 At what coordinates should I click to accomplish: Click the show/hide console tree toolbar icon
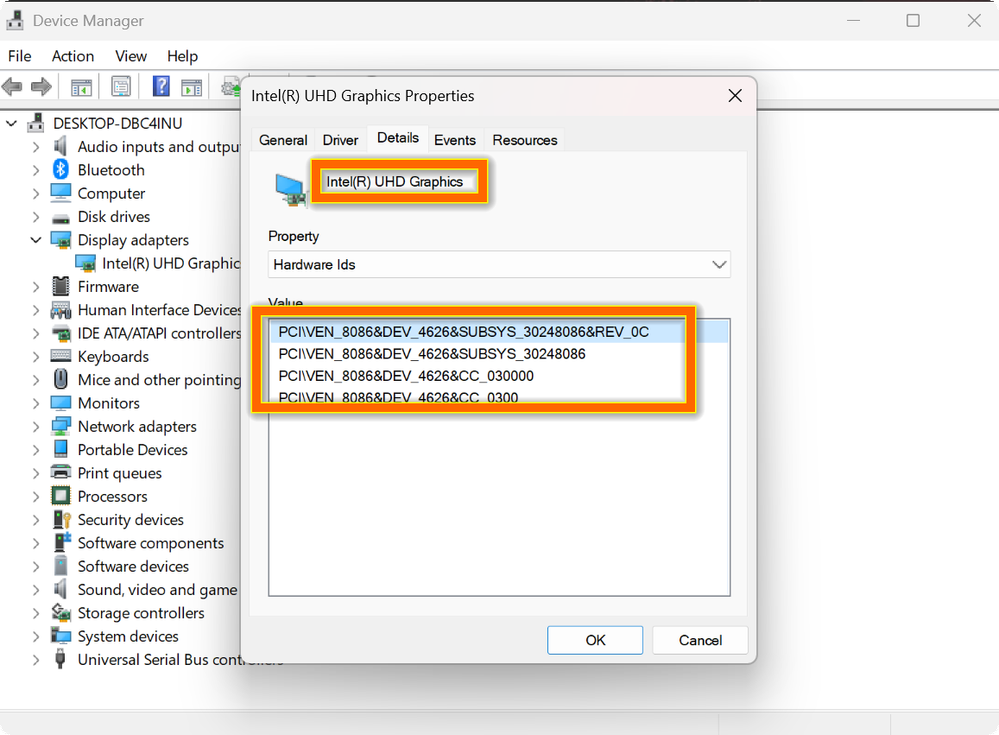81,87
